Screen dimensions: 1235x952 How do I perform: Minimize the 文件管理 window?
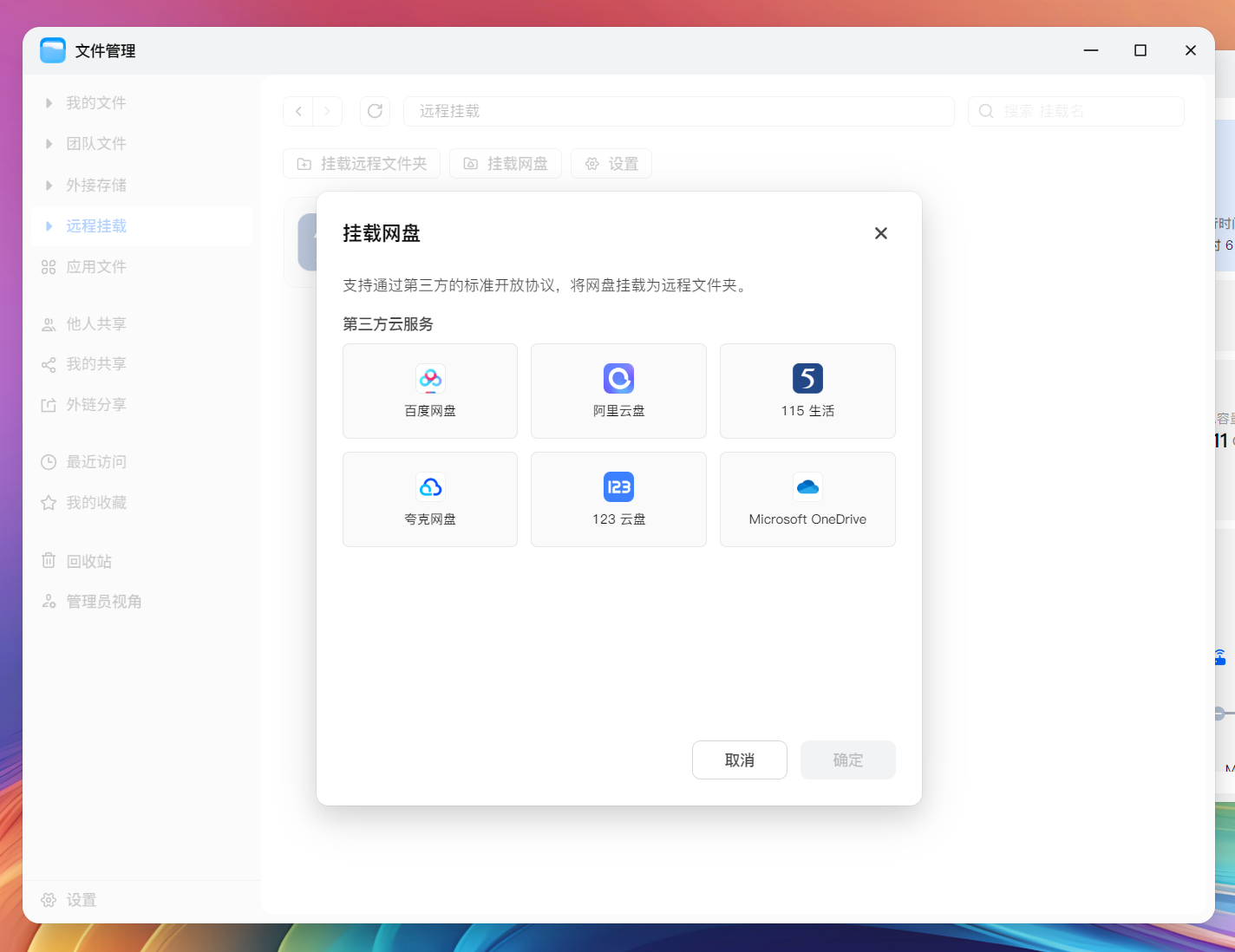pos(1091,50)
